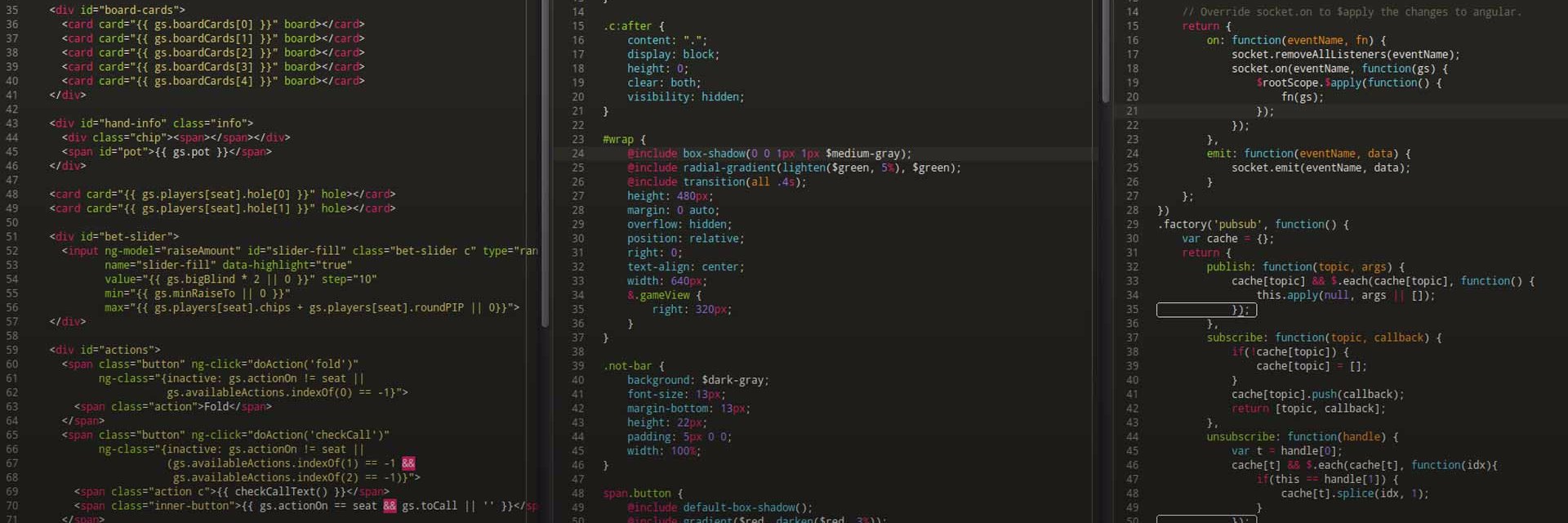Image resolution: width=1568 pixels, height=523 pixels.
Task: Click line number 24 in the SCSS pane gutter
Action: [577, 154]
